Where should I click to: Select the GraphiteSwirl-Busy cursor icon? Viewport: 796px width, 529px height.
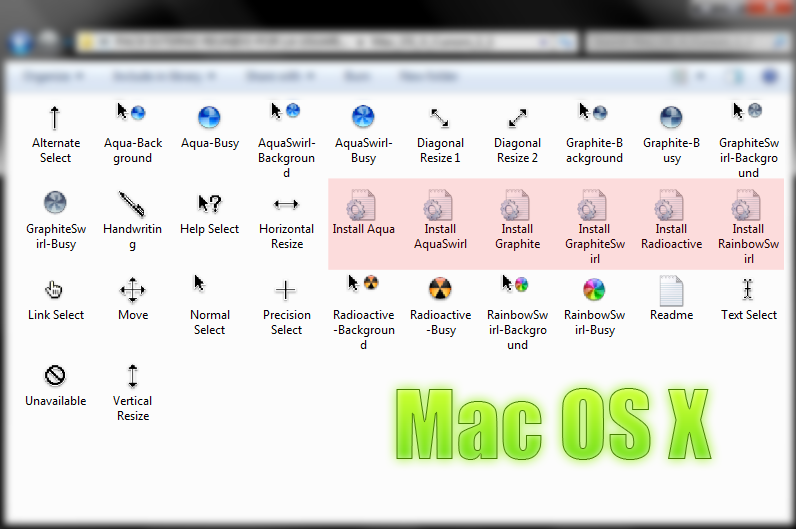55,220
